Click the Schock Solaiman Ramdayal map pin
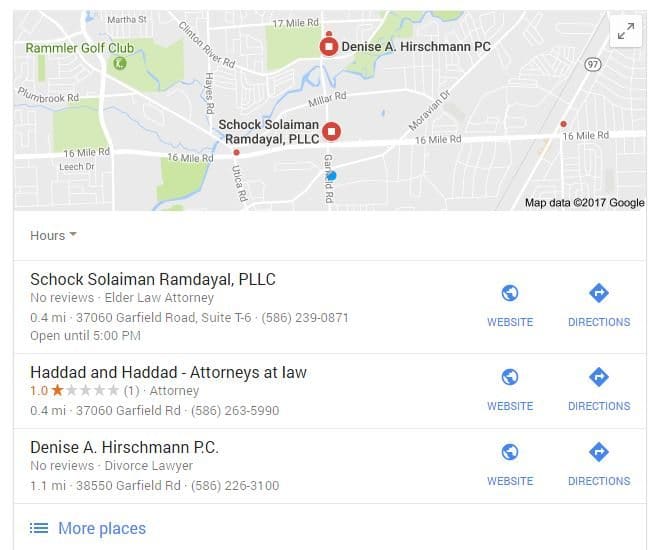Screen dimensions: 669x550 tap(331, 131)
